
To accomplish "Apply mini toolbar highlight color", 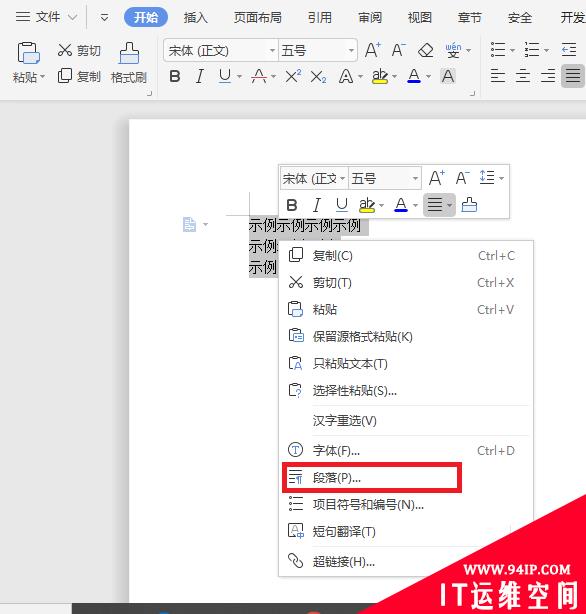I will [x=367, y=205].
